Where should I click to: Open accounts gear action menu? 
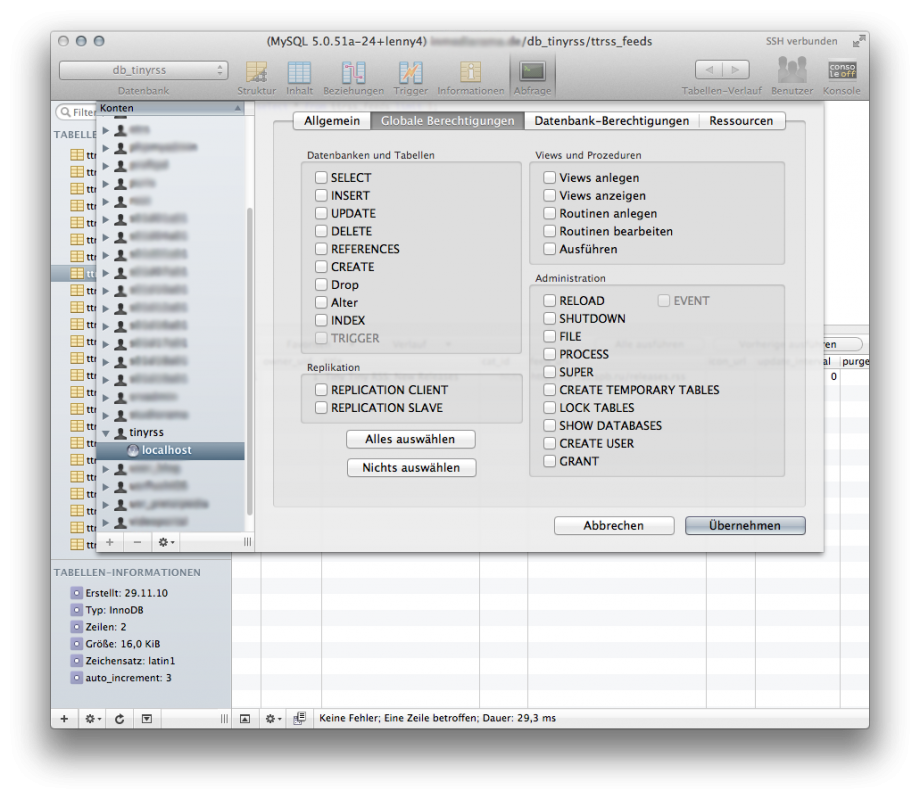166,542
